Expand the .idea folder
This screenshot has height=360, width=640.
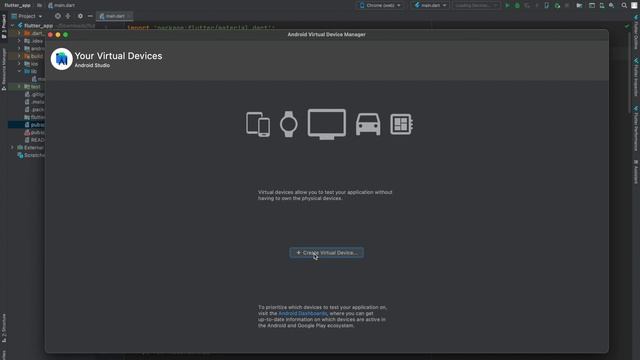tap(19, 41)
